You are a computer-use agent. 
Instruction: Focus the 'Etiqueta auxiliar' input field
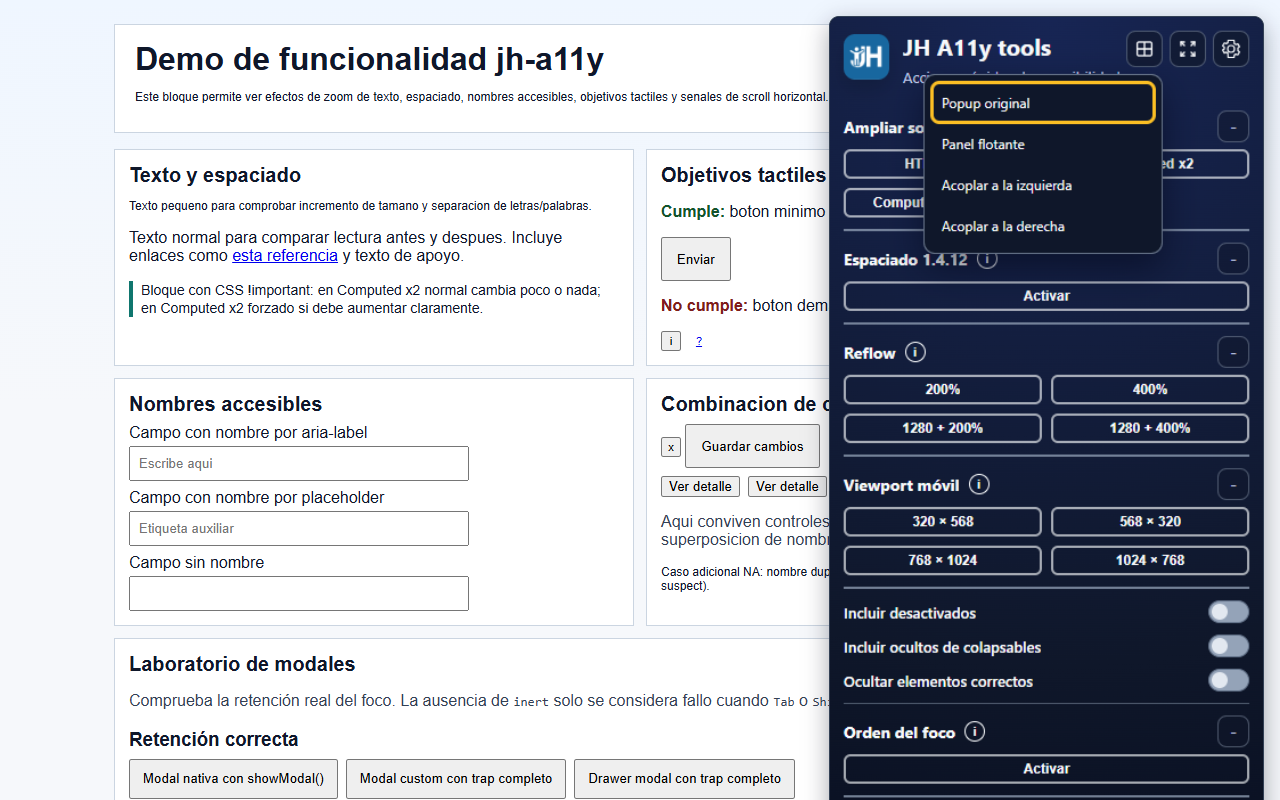299,528
